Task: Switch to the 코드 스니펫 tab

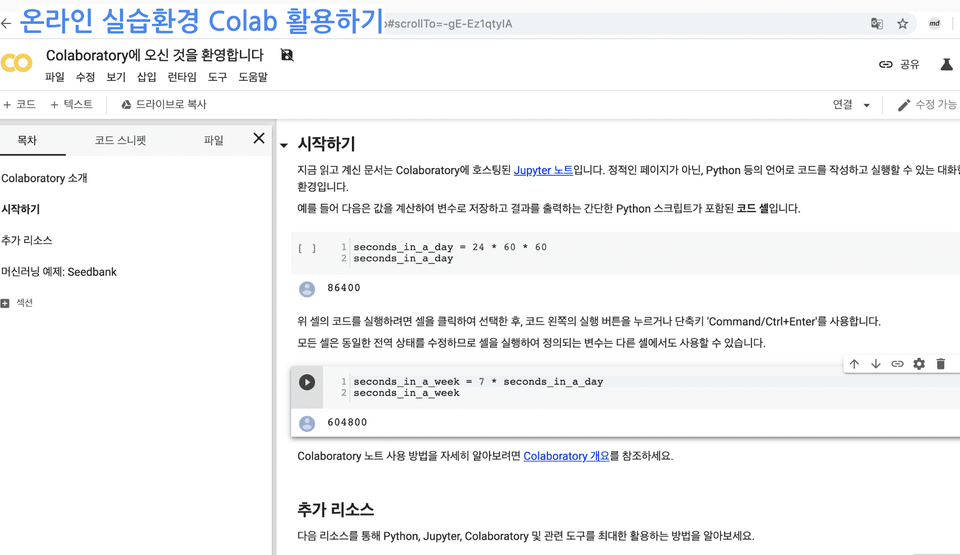Action: click(120, 140)
